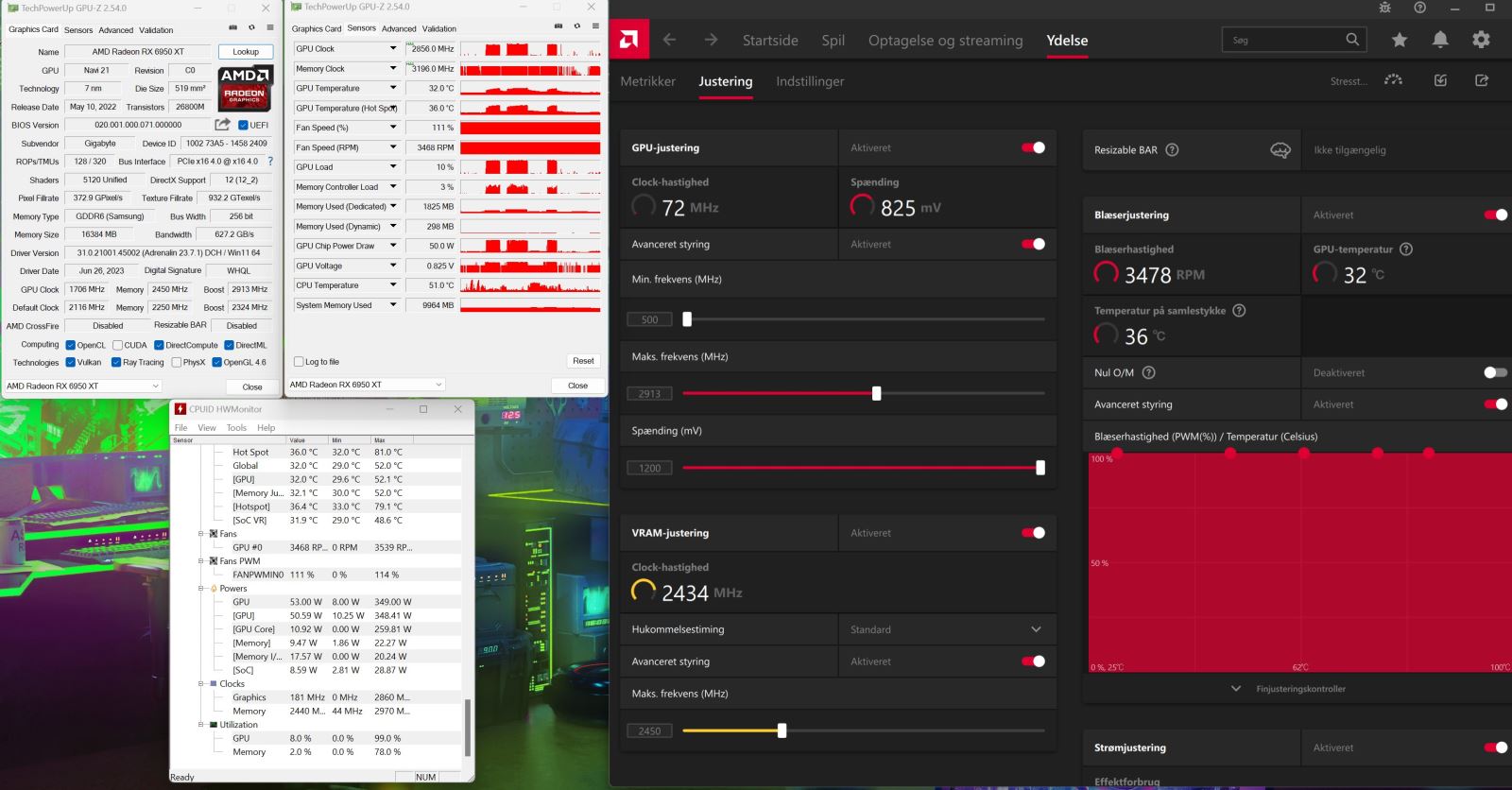
Task: Toggle Blæserjustering switch
Action: 1496,215
